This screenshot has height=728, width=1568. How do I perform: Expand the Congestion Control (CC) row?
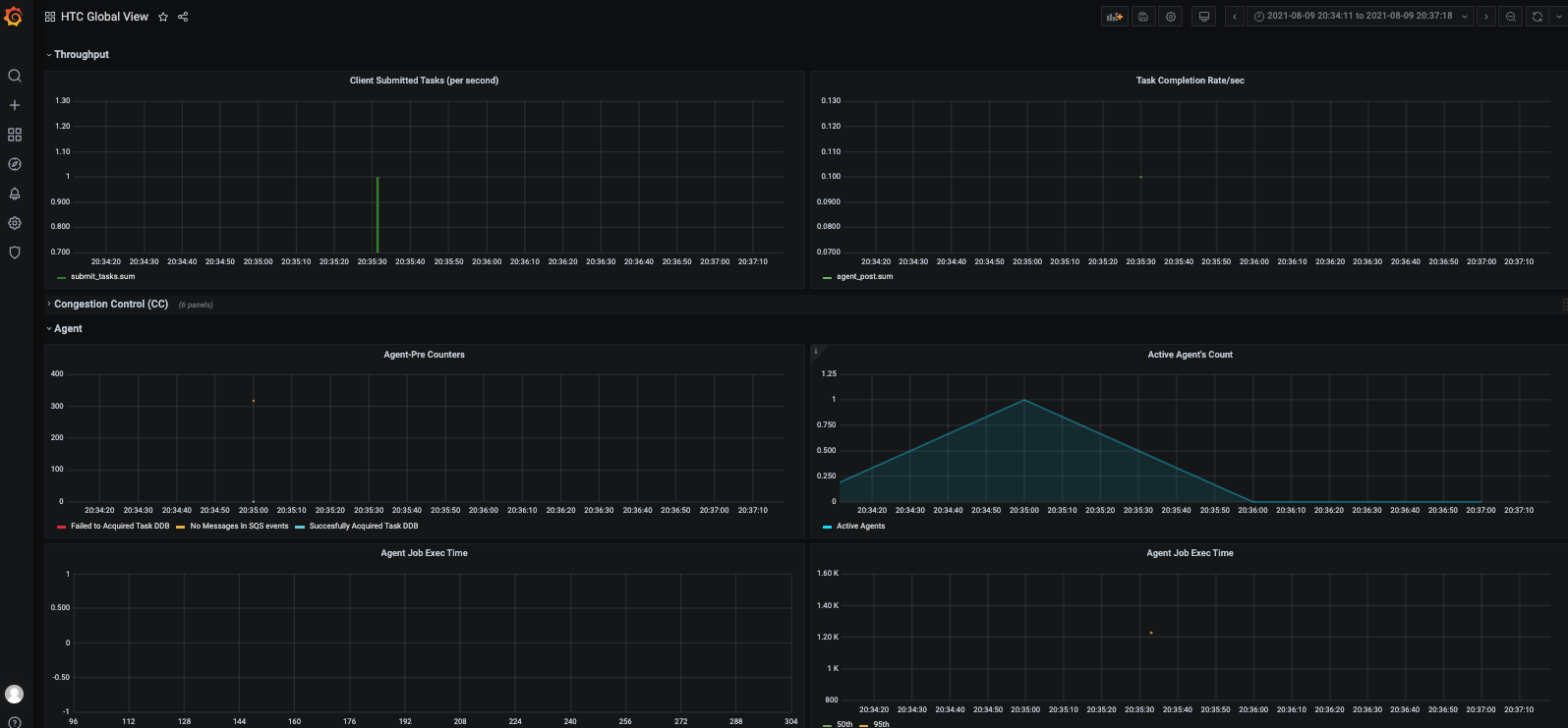pos(110,305)
